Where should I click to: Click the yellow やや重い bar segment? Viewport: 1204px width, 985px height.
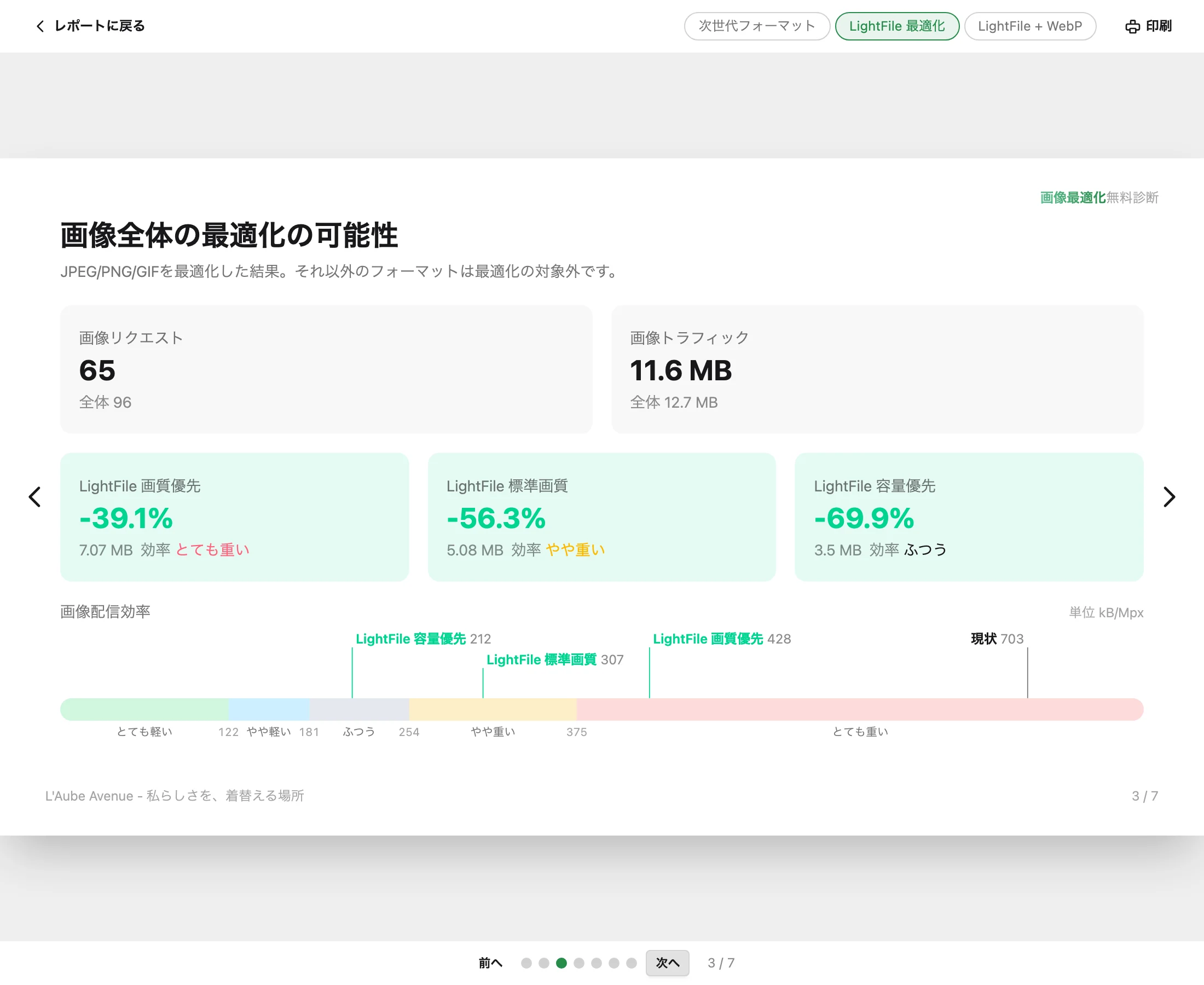coord(493,709)
